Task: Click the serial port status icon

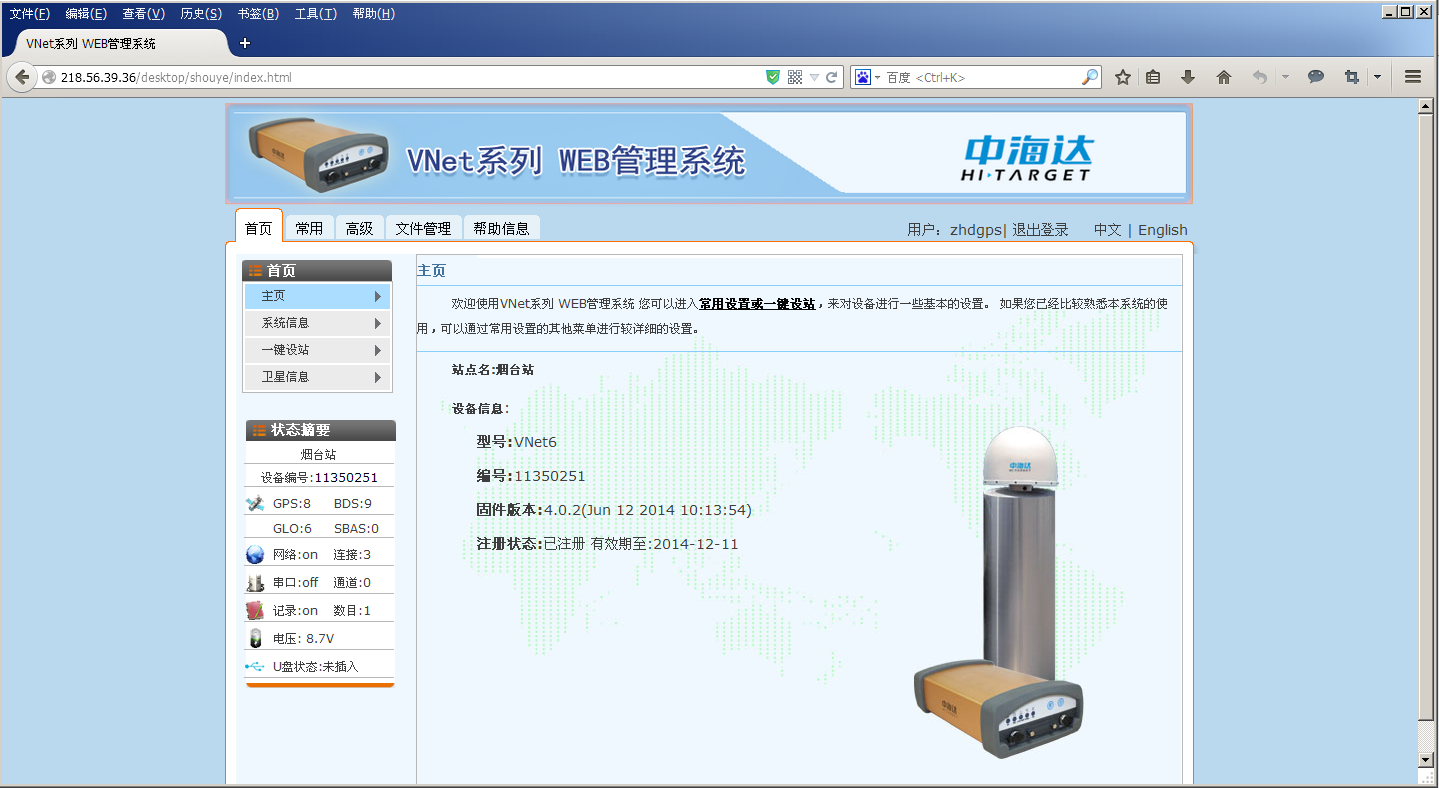Action: coord(255,583)
